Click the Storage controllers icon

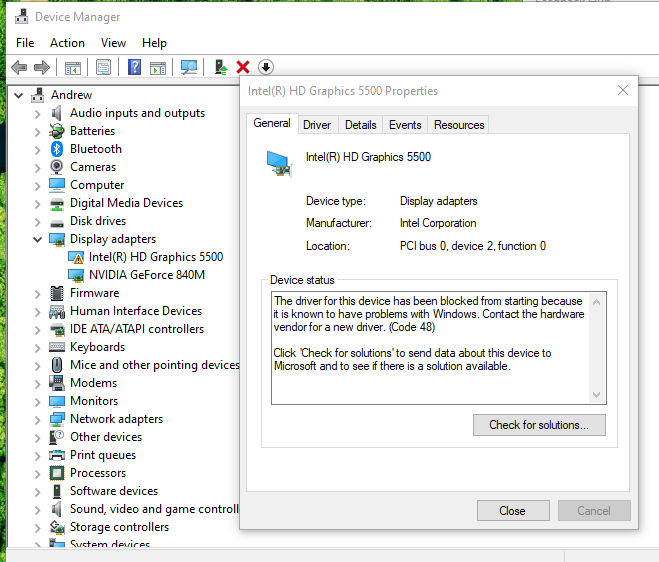click(57, 527)
